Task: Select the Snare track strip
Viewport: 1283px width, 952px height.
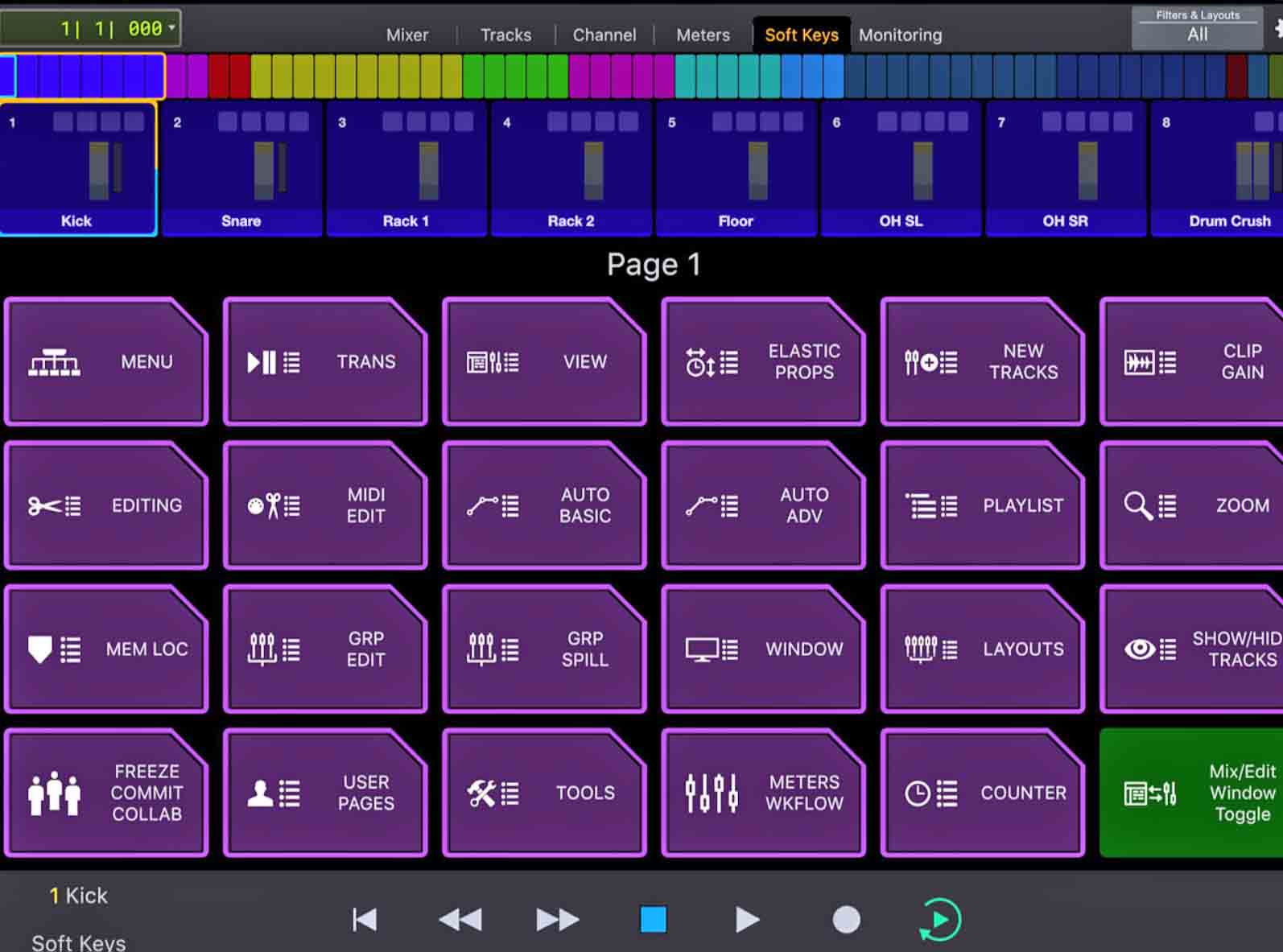Action: point(241,170)
